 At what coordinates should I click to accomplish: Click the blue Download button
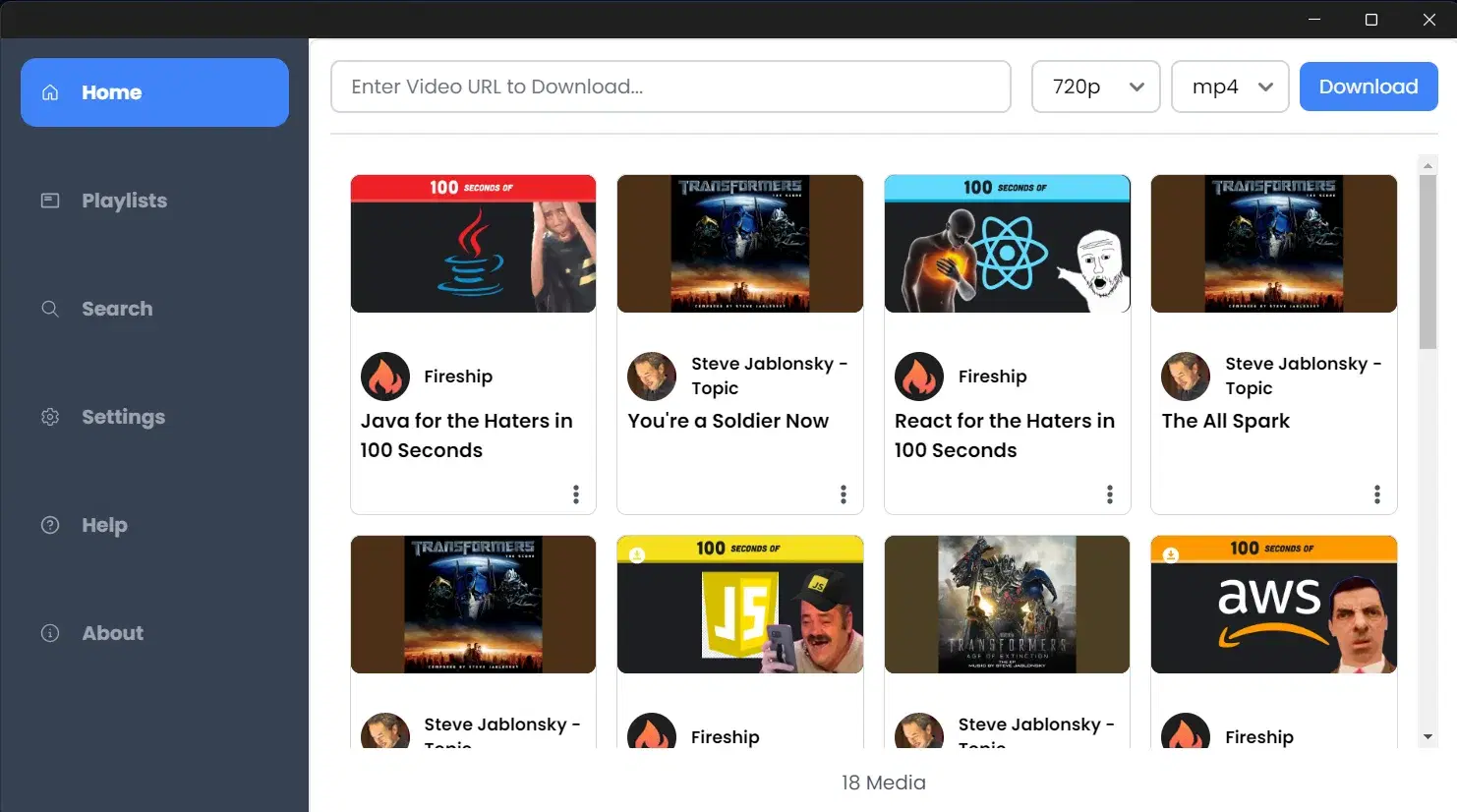[1369, 87]
